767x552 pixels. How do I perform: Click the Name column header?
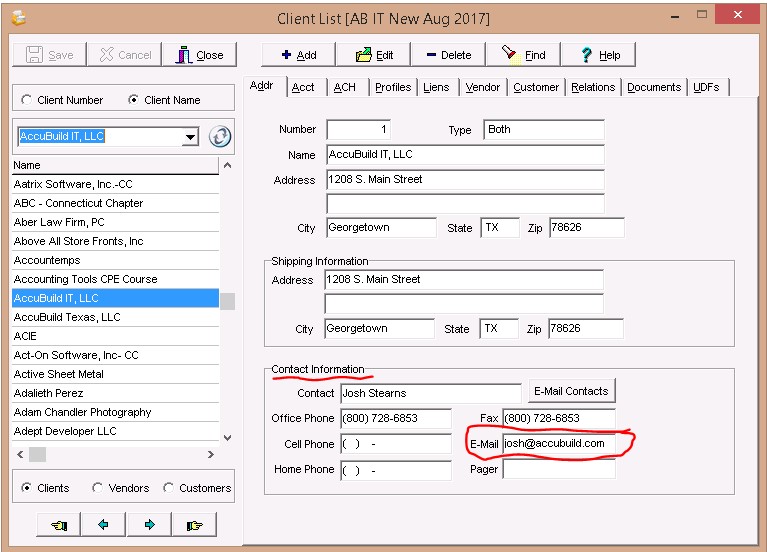pos(115,165)
